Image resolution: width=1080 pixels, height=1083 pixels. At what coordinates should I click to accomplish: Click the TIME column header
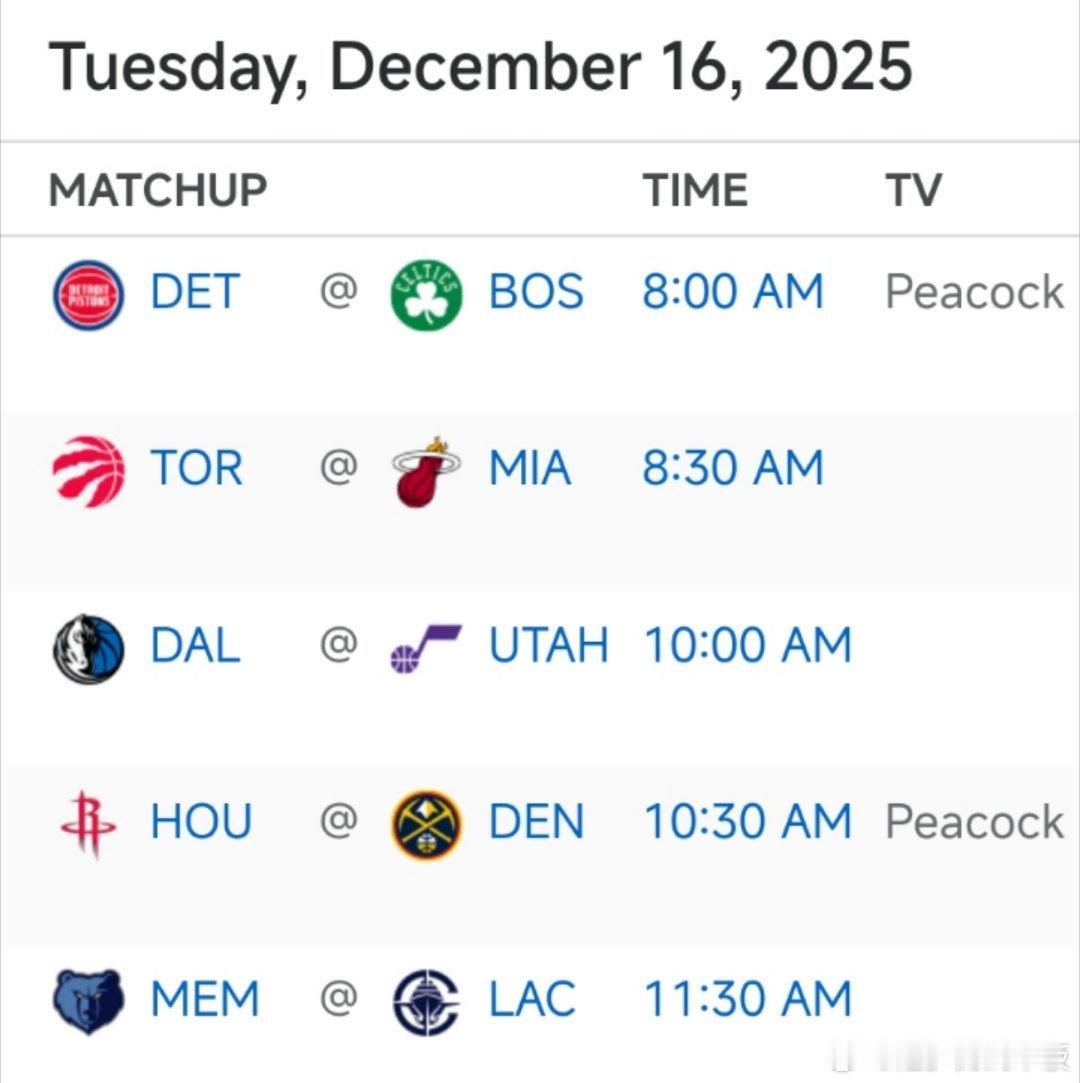[695, 190]
